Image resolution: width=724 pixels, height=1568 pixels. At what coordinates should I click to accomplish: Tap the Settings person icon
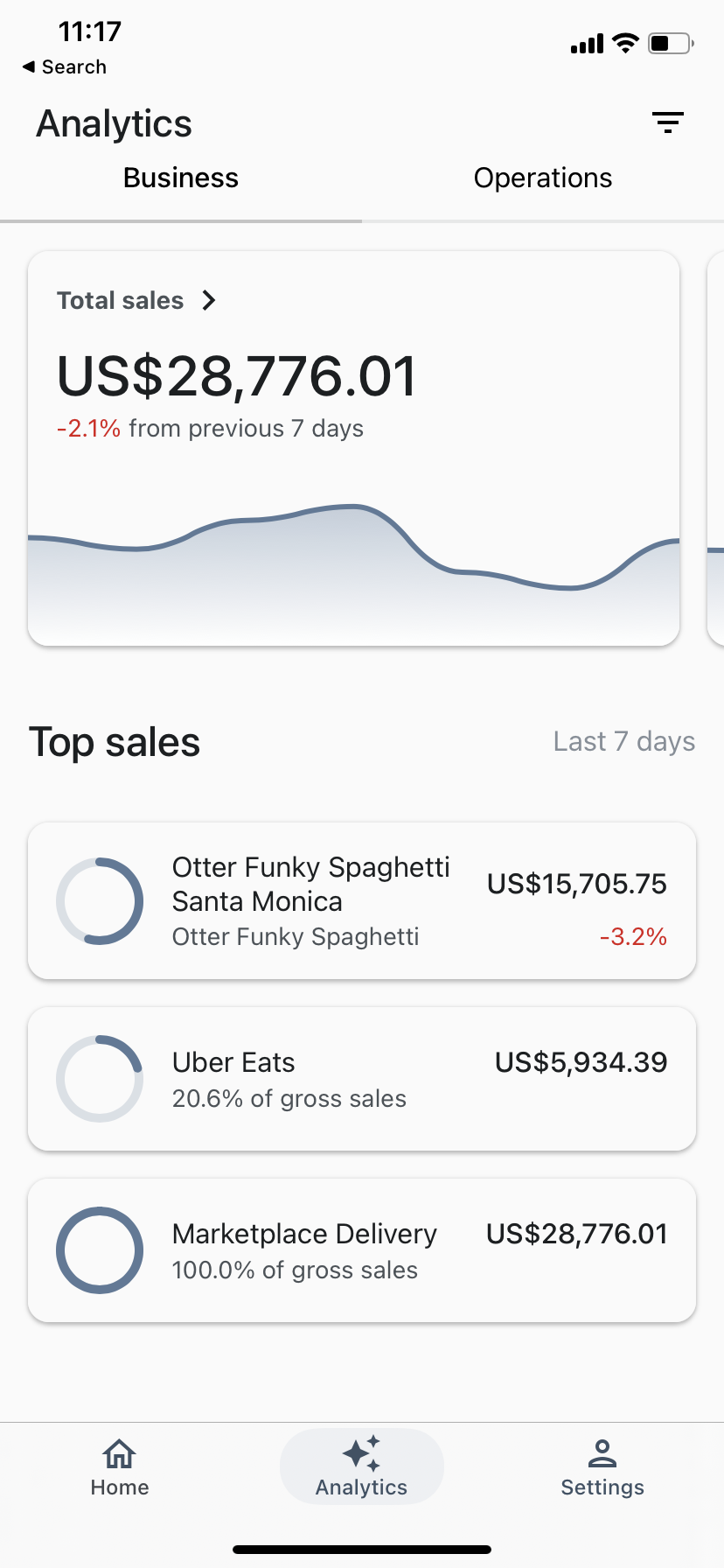[602, 1453]
